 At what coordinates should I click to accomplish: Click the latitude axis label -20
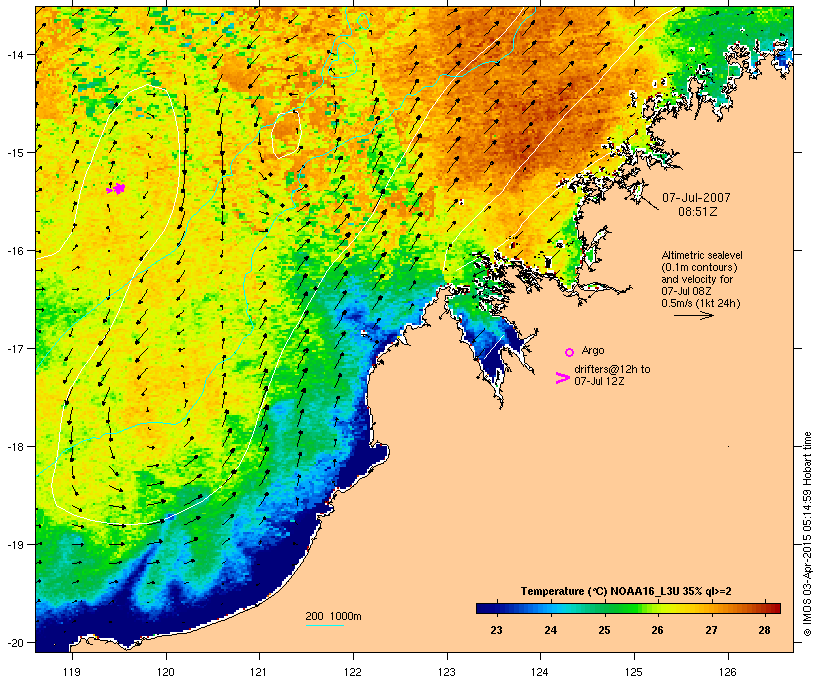point(15,642)
